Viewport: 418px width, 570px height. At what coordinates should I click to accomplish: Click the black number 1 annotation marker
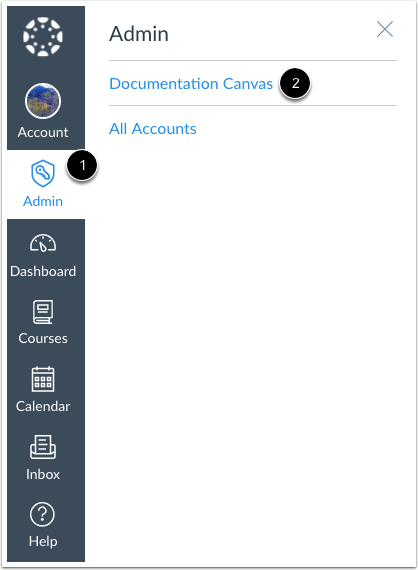[x=82, y=165]
